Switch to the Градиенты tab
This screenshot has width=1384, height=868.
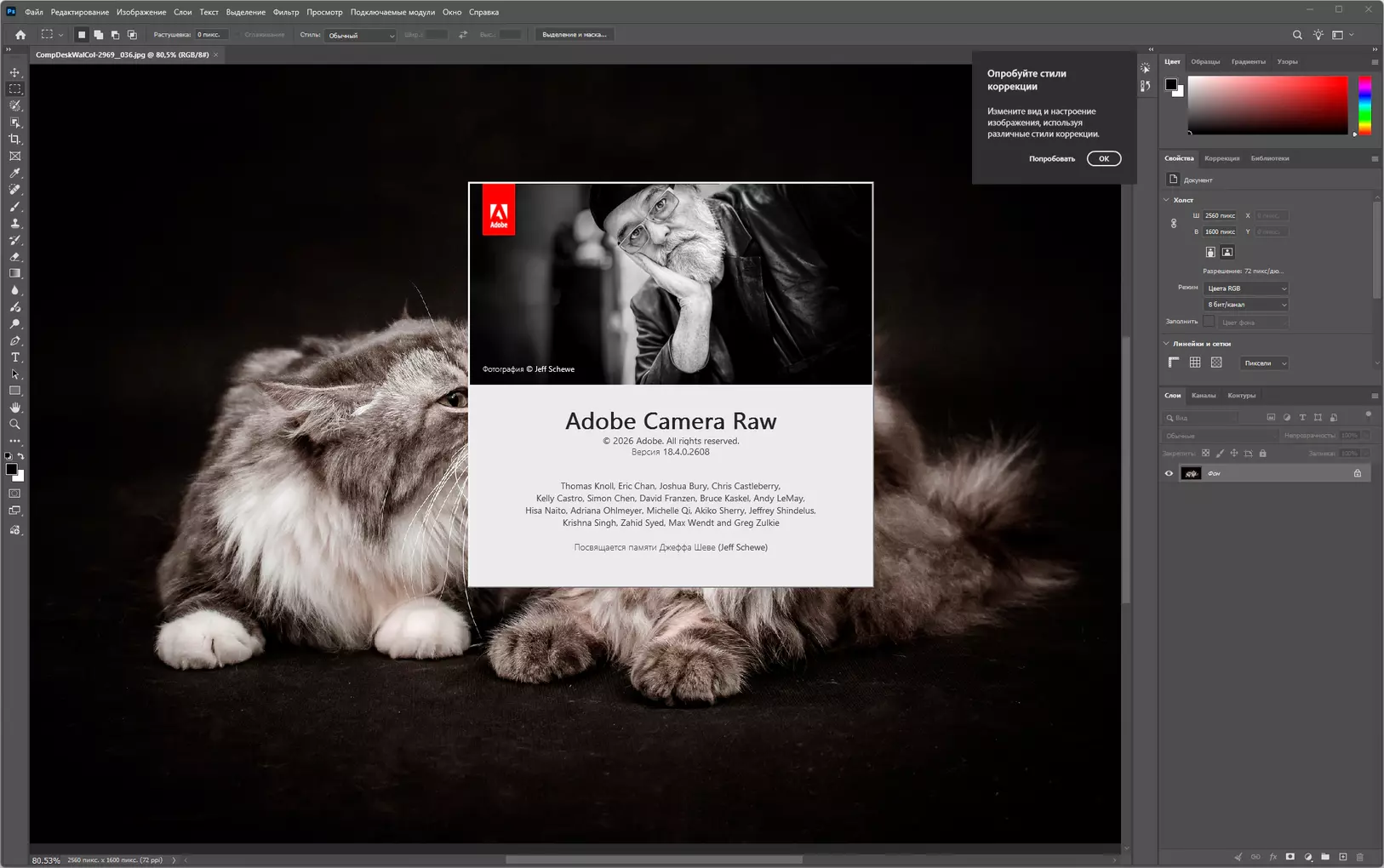pyautogui.click(x=1248, y=62)
